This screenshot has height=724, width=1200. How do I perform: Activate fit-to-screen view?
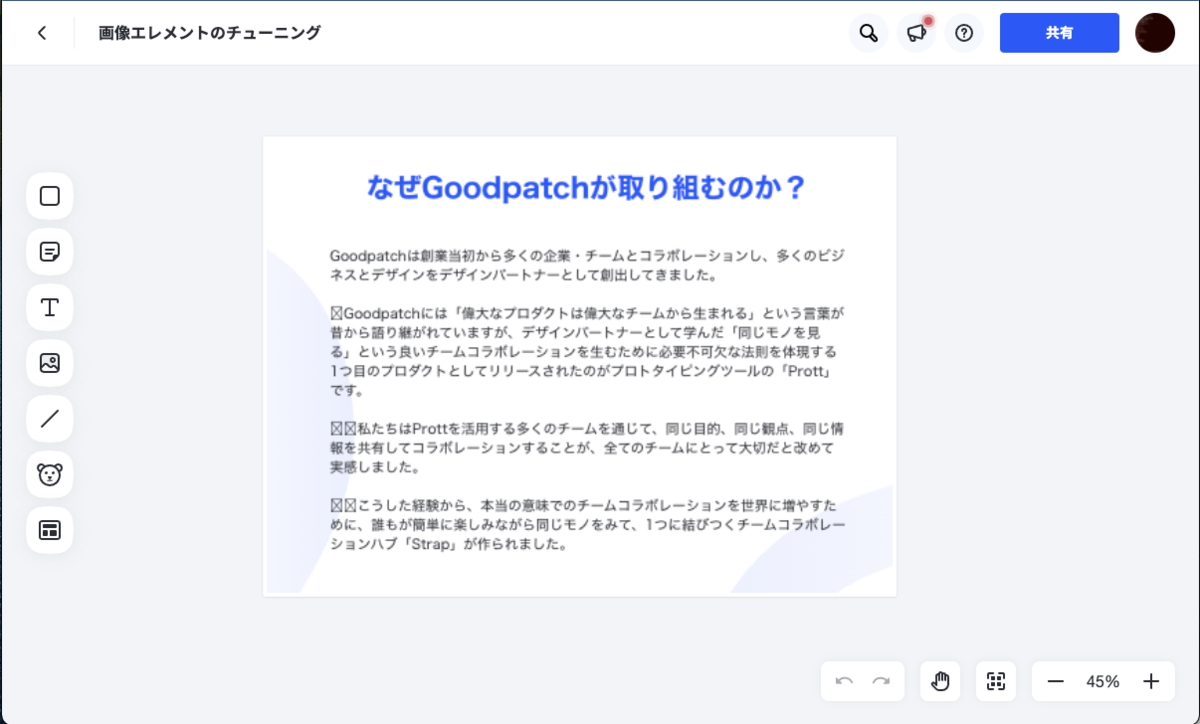point(995,681)
